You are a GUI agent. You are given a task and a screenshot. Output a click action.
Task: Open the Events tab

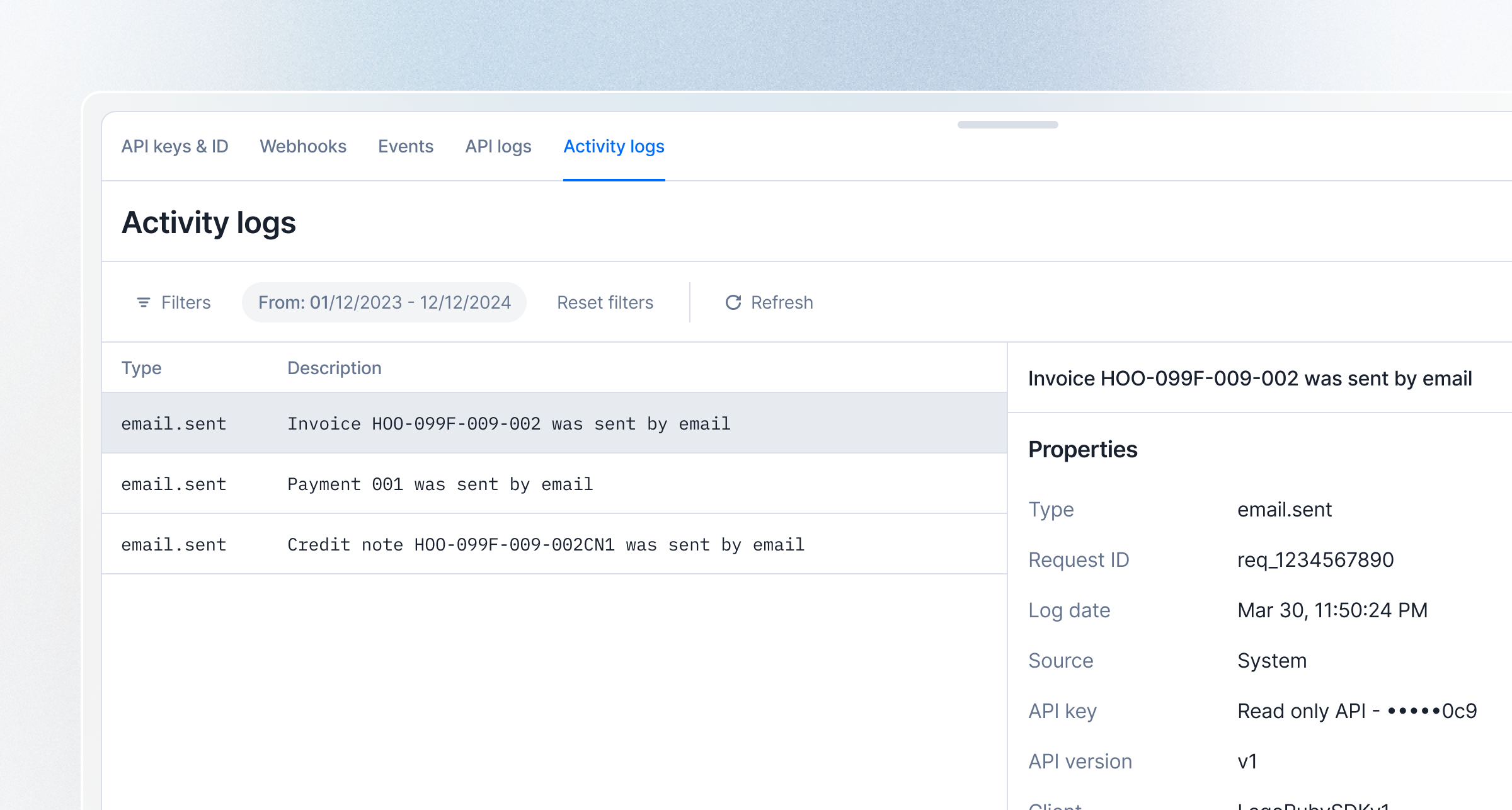pos(406,147)
